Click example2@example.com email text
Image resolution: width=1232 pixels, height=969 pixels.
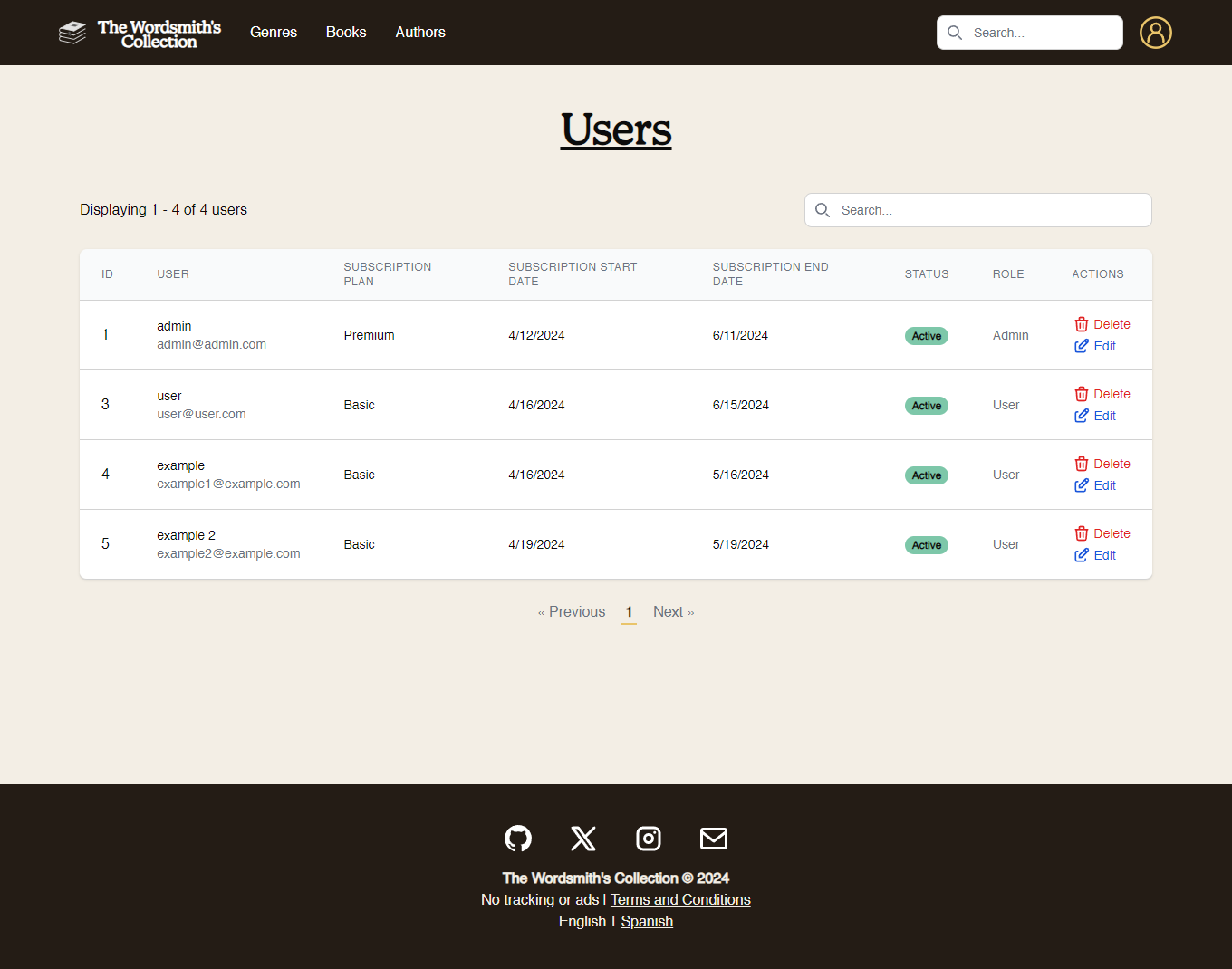(228, 553)
